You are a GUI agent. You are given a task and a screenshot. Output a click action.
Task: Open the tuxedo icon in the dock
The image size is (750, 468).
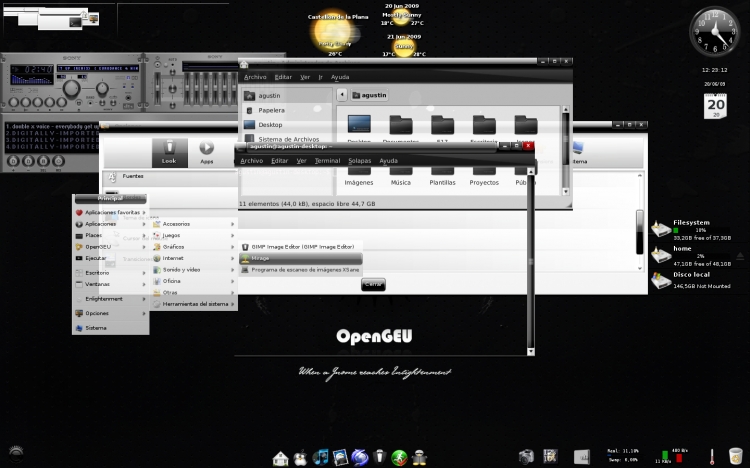click(x=379, y=457)
